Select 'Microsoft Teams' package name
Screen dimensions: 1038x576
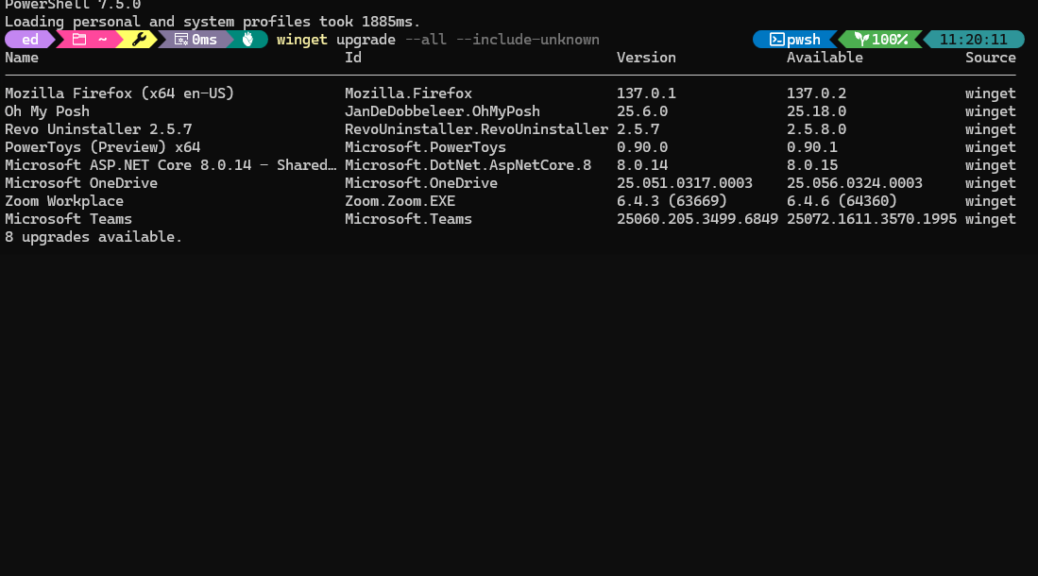coord(68,218)
